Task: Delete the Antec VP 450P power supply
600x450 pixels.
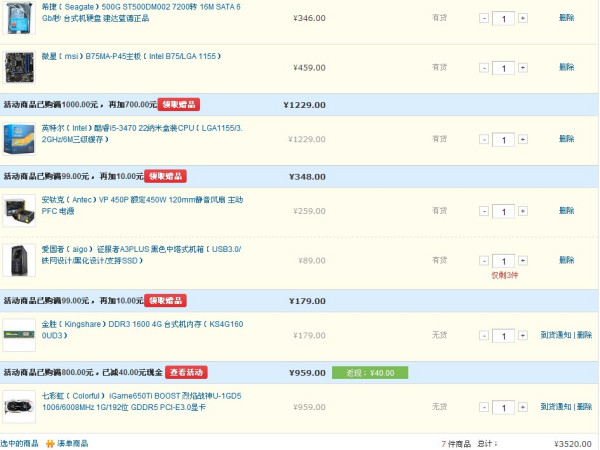Action: (x=566, y=211)
